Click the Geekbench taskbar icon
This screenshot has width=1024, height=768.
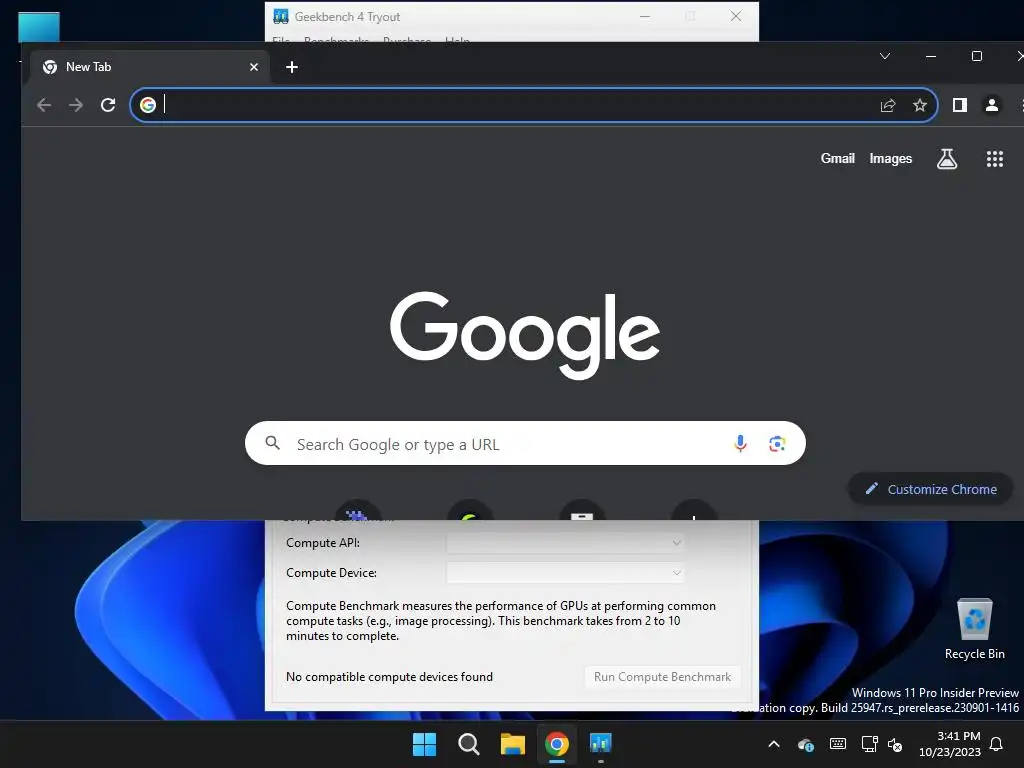[601, 744]
